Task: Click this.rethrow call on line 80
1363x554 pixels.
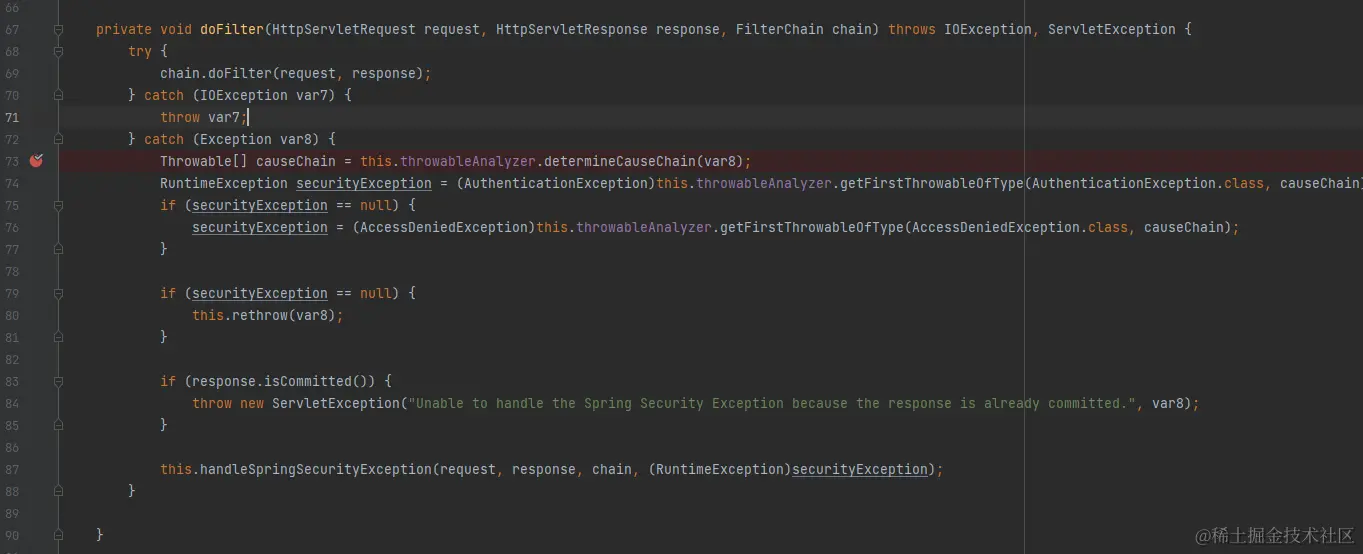Action: (x=268, y=315)
